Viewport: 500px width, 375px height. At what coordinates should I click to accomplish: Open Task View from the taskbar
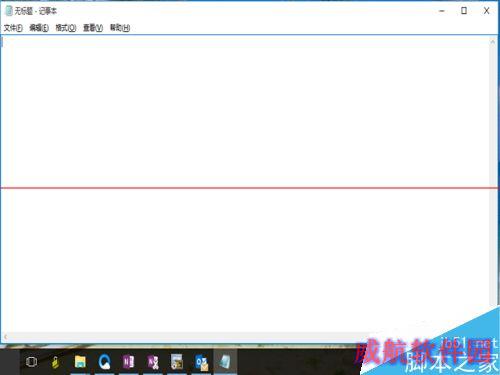point(31,362)
